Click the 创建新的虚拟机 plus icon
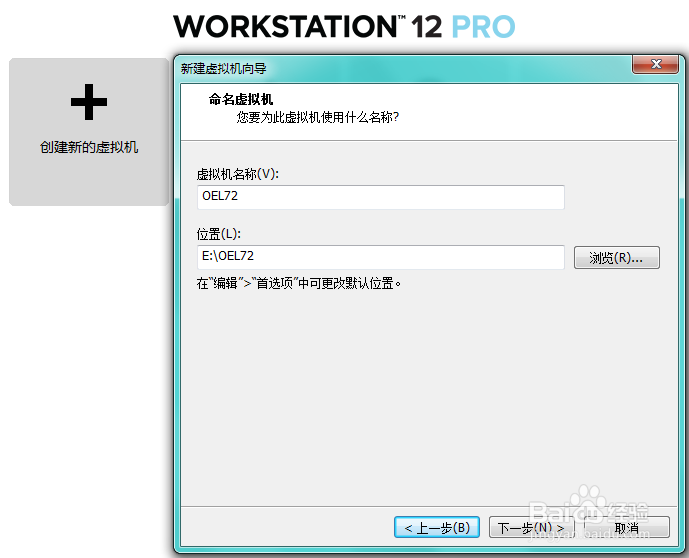 [89, 102]
